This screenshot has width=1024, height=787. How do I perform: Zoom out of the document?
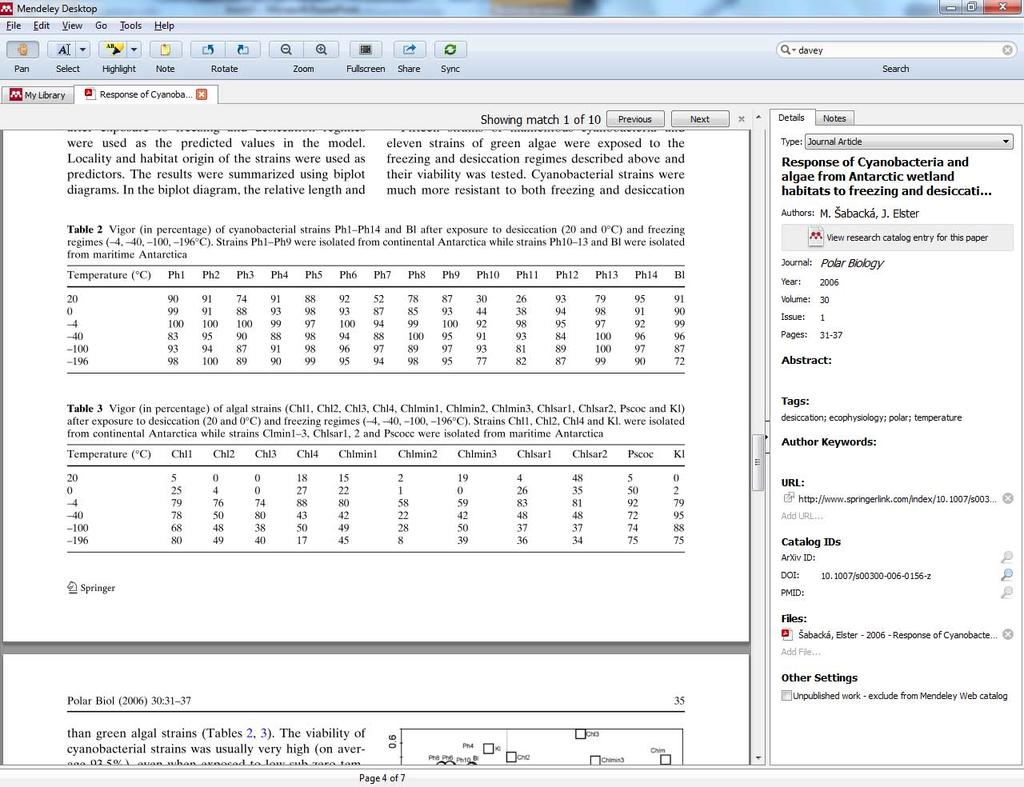286,50
